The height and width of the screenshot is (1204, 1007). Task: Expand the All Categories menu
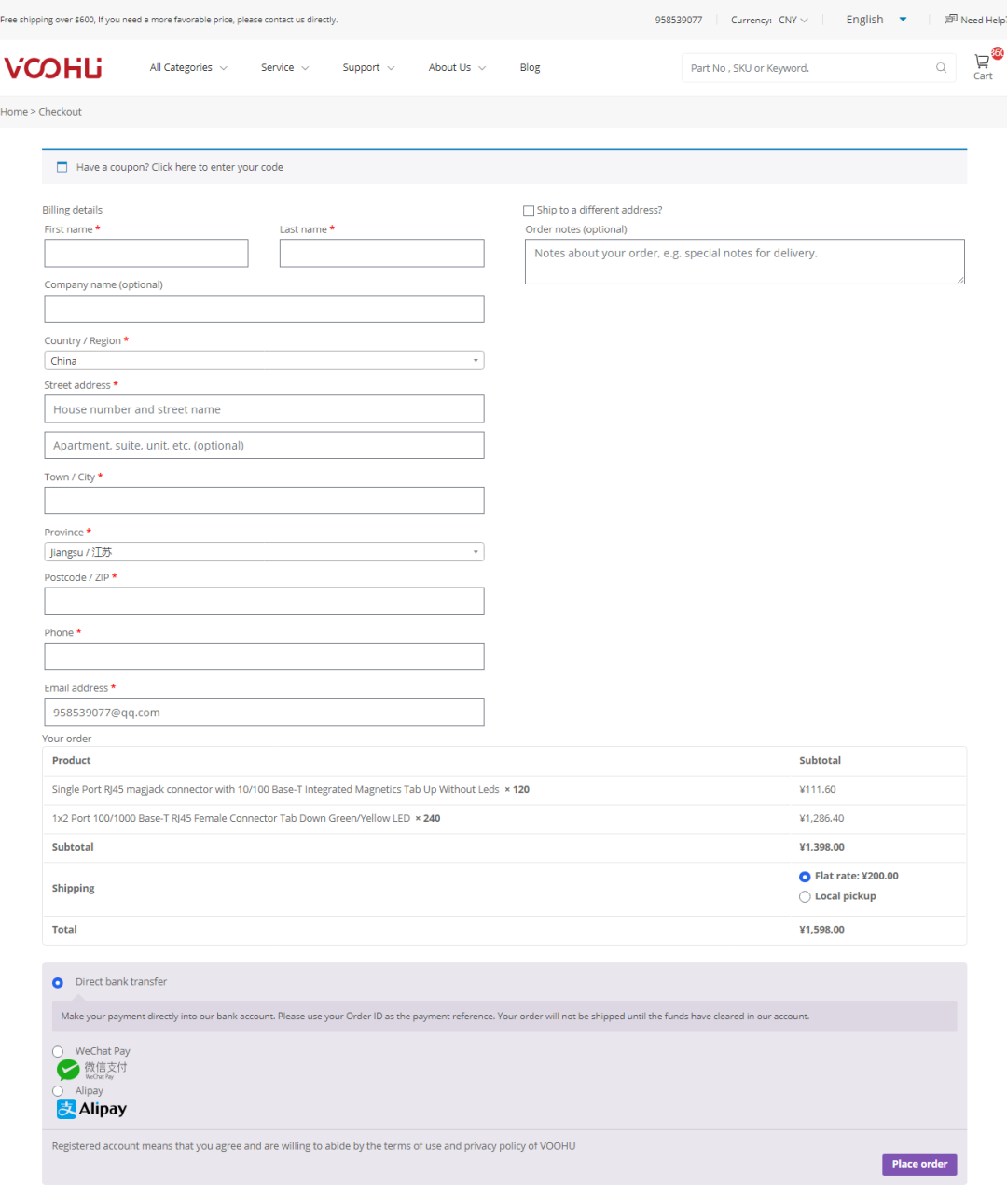click(188, 68)
